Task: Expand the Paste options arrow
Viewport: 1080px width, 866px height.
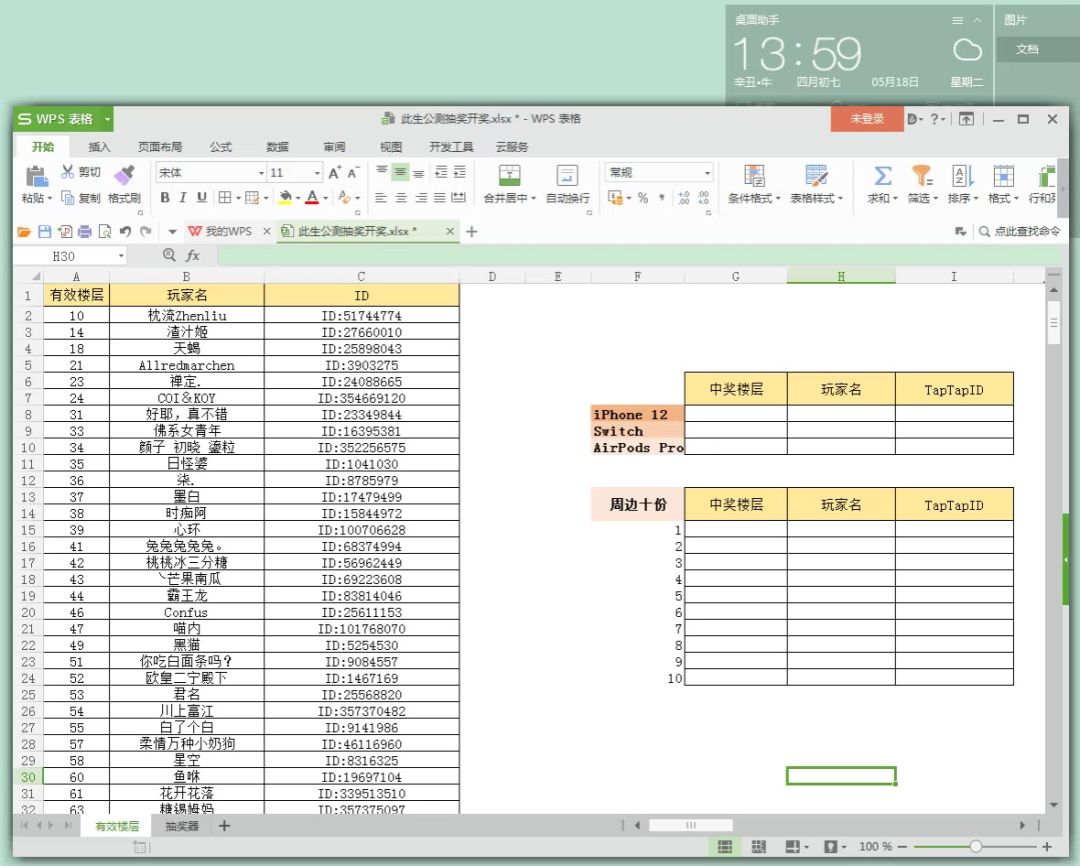Action: (x=50, y=199)
